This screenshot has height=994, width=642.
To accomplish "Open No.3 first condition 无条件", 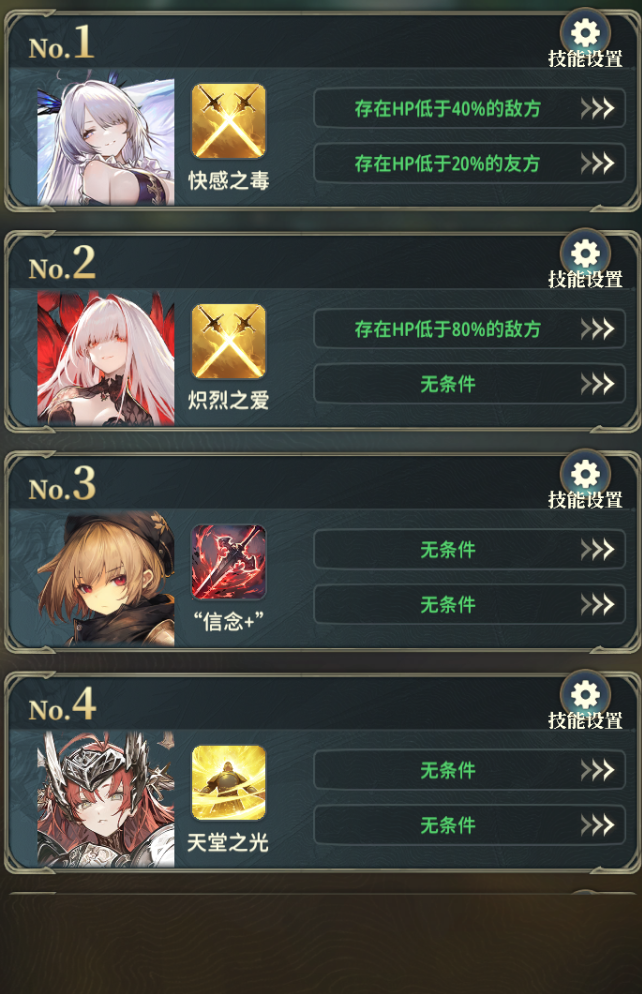I will coord(470,550).
